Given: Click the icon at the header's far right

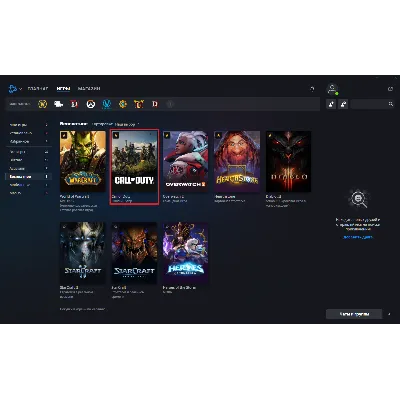Looking at the screenshot, I should pyautogui.click(x=390, y=89).
